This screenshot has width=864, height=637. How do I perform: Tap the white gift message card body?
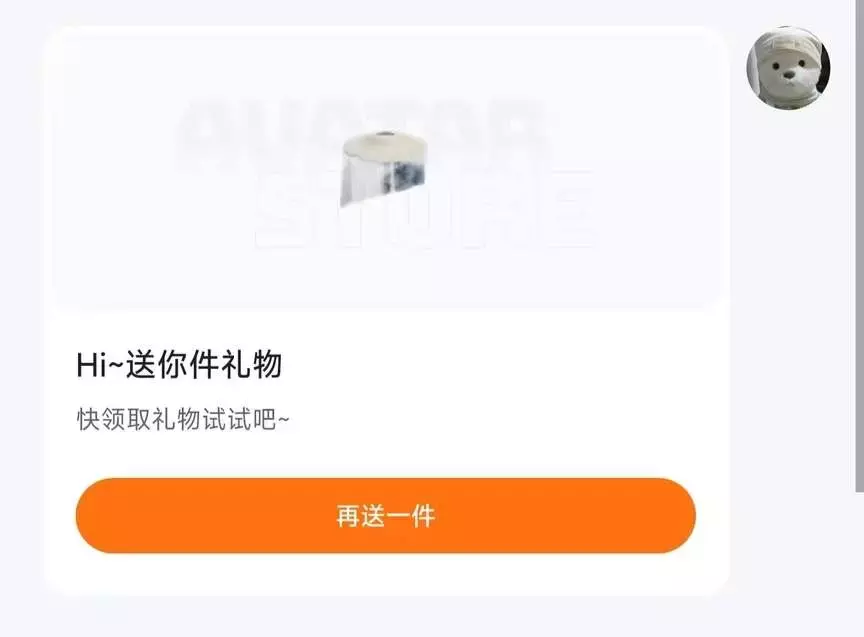pyautogui.click(x=386, y=310)
